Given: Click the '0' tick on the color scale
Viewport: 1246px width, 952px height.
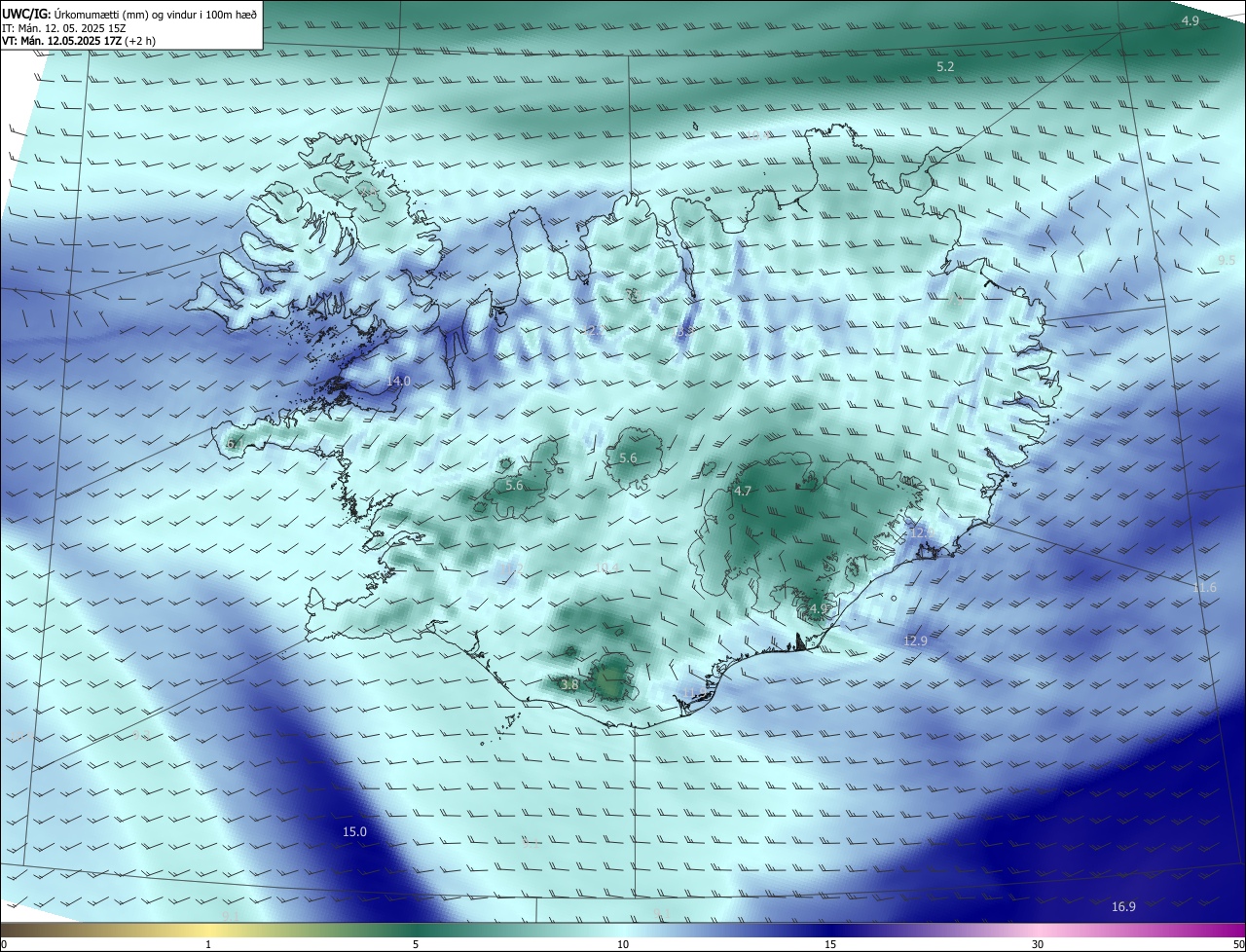Looking at the screenshot, I should click(x=4, y=944).
